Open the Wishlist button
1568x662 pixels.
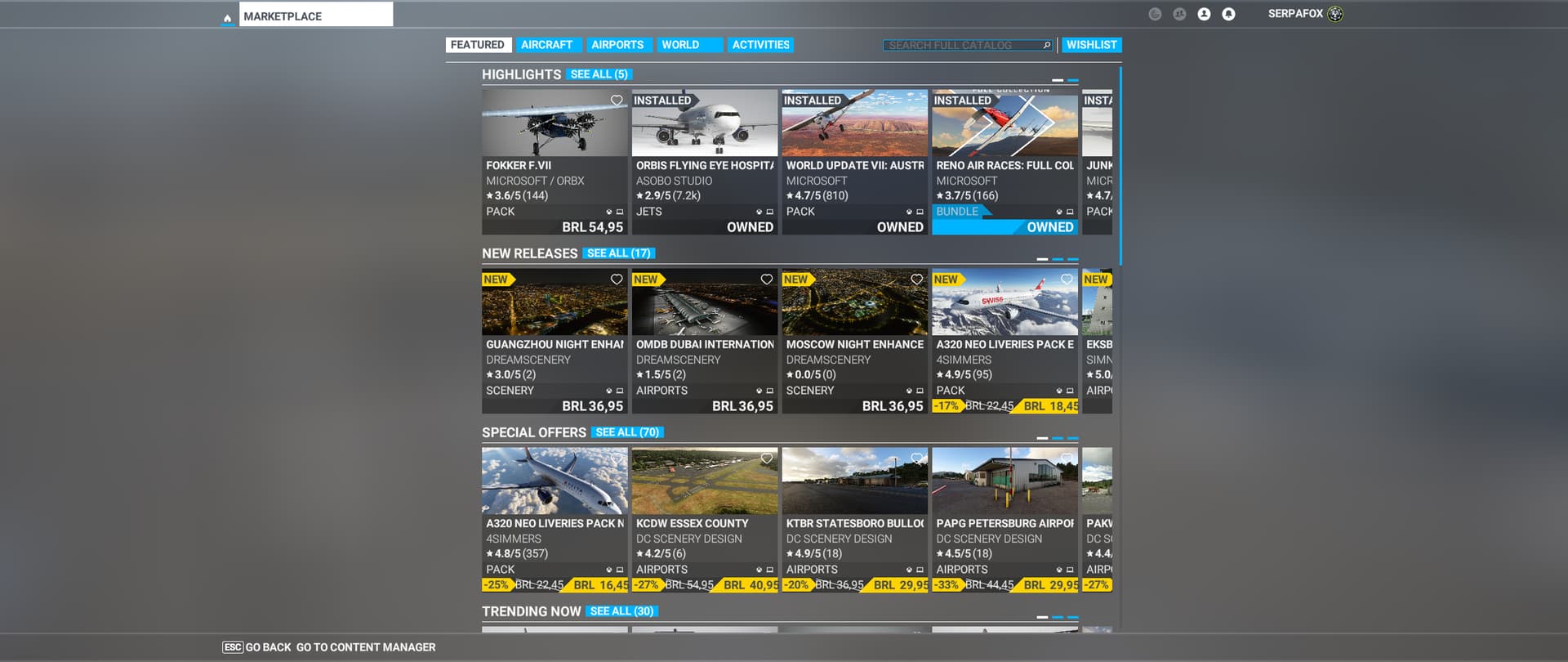point(1091,45)
